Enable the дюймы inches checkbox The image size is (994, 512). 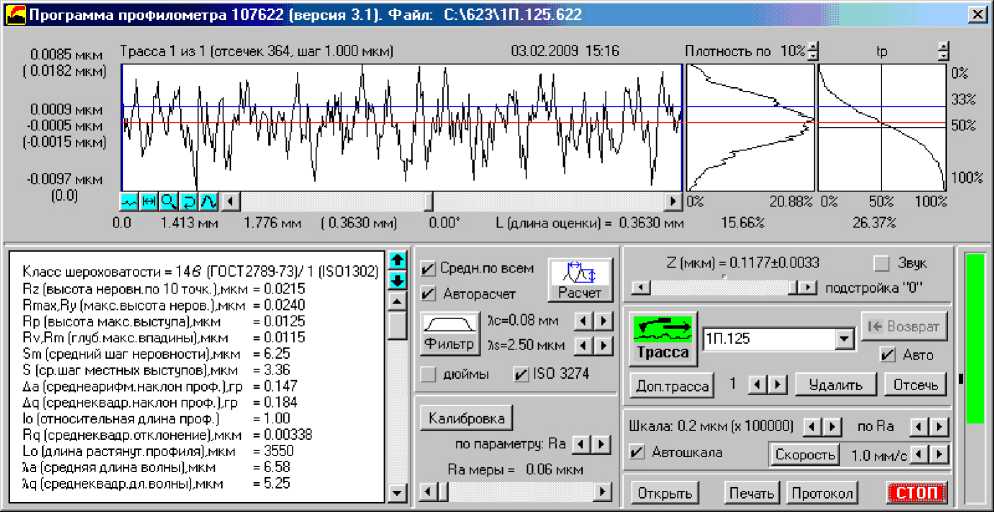[428, 375]
